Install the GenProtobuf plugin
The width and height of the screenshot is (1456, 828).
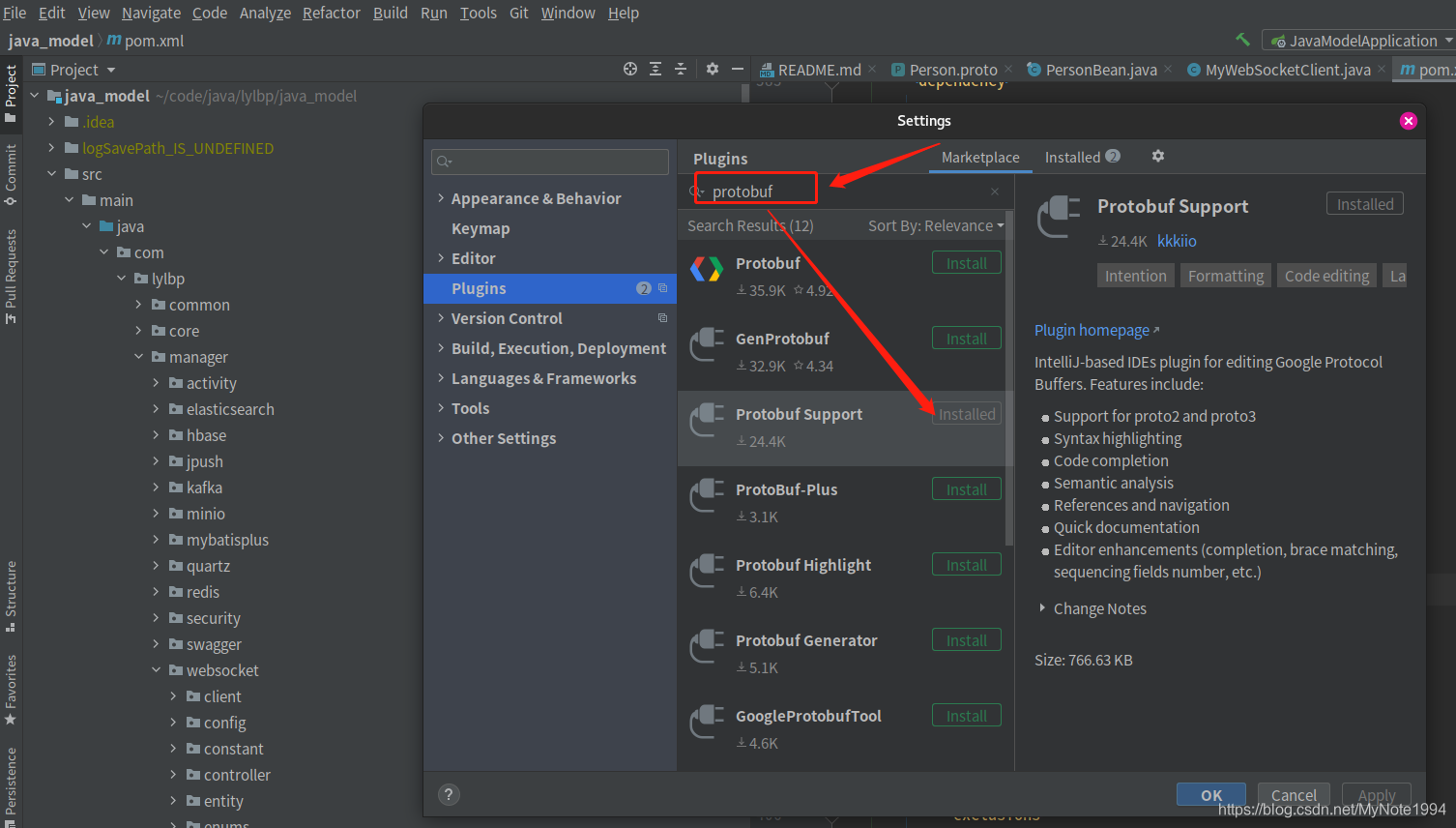(967, 339)
